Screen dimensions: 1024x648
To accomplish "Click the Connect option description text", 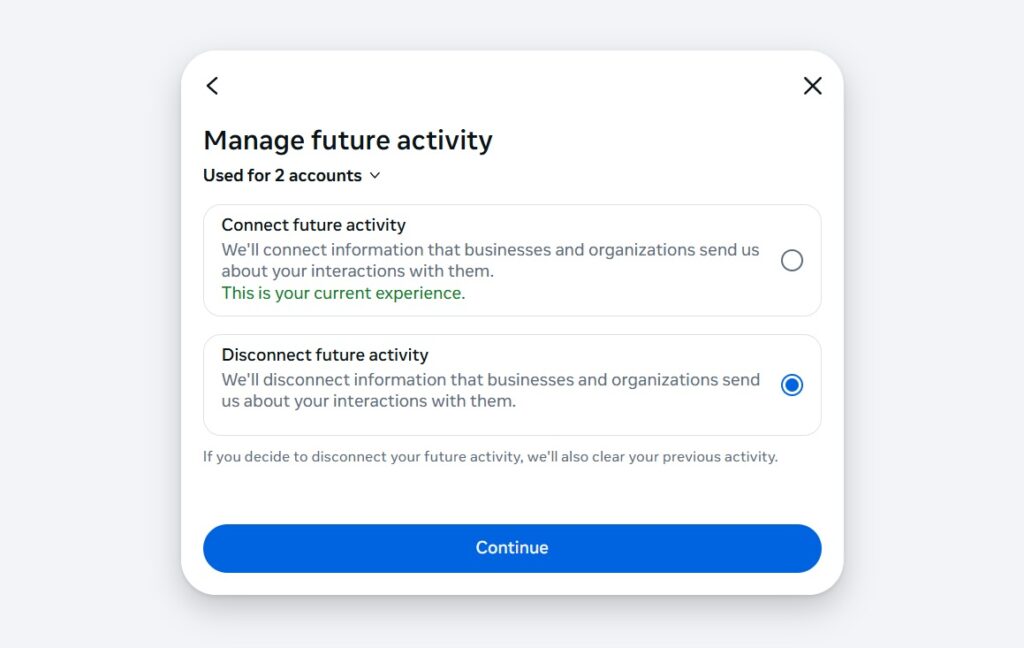I will (490, 260).
